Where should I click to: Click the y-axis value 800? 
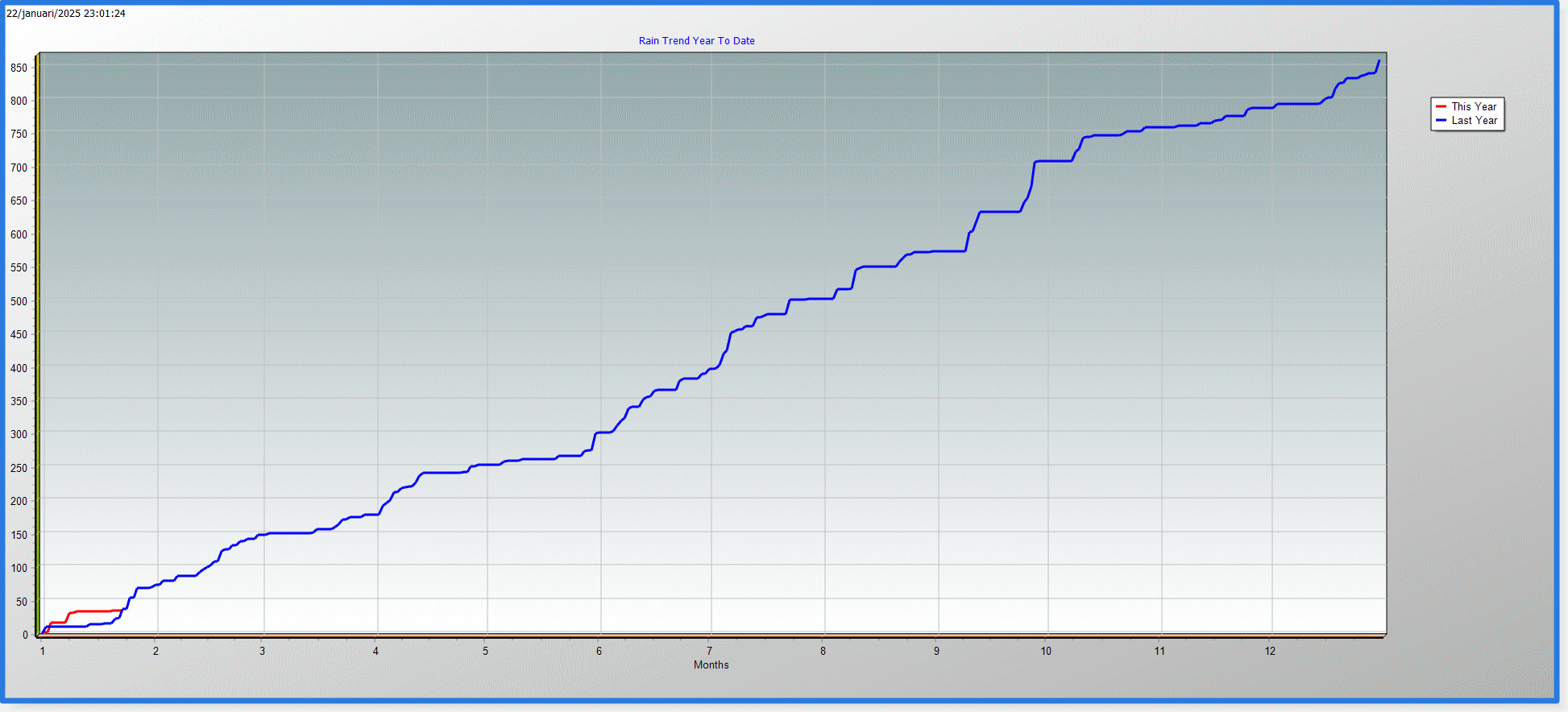click(19, 101)
